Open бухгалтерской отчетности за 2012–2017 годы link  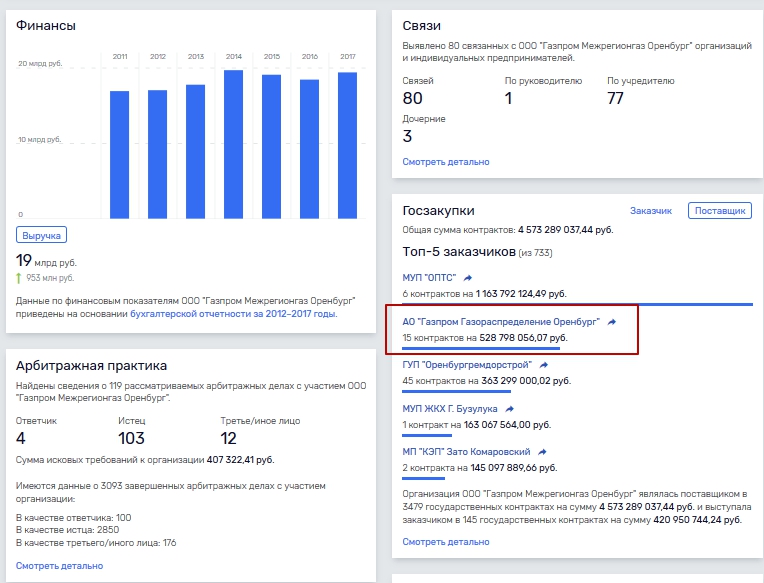click(233, 314)
